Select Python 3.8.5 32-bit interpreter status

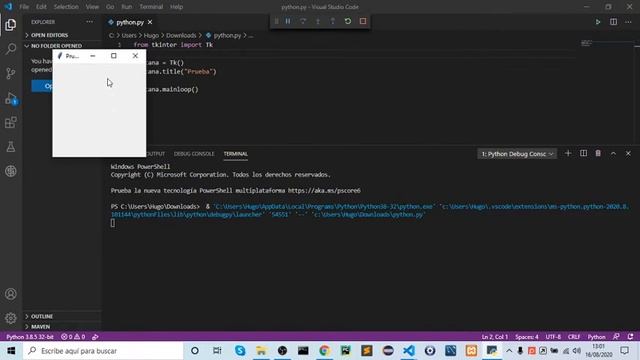[x=30, y=337]
